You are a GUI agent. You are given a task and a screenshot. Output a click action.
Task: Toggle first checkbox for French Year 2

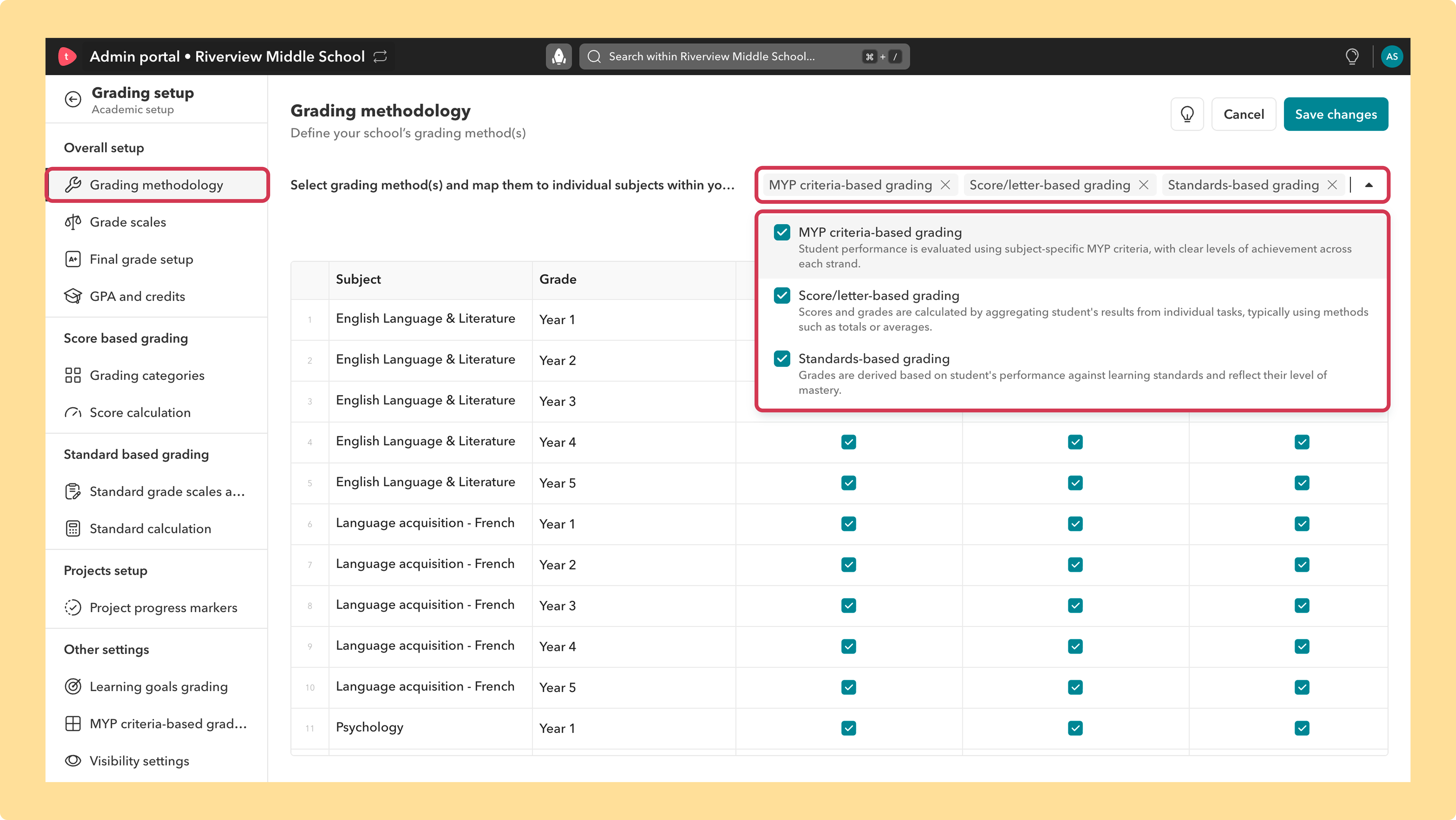pos(848,565)
